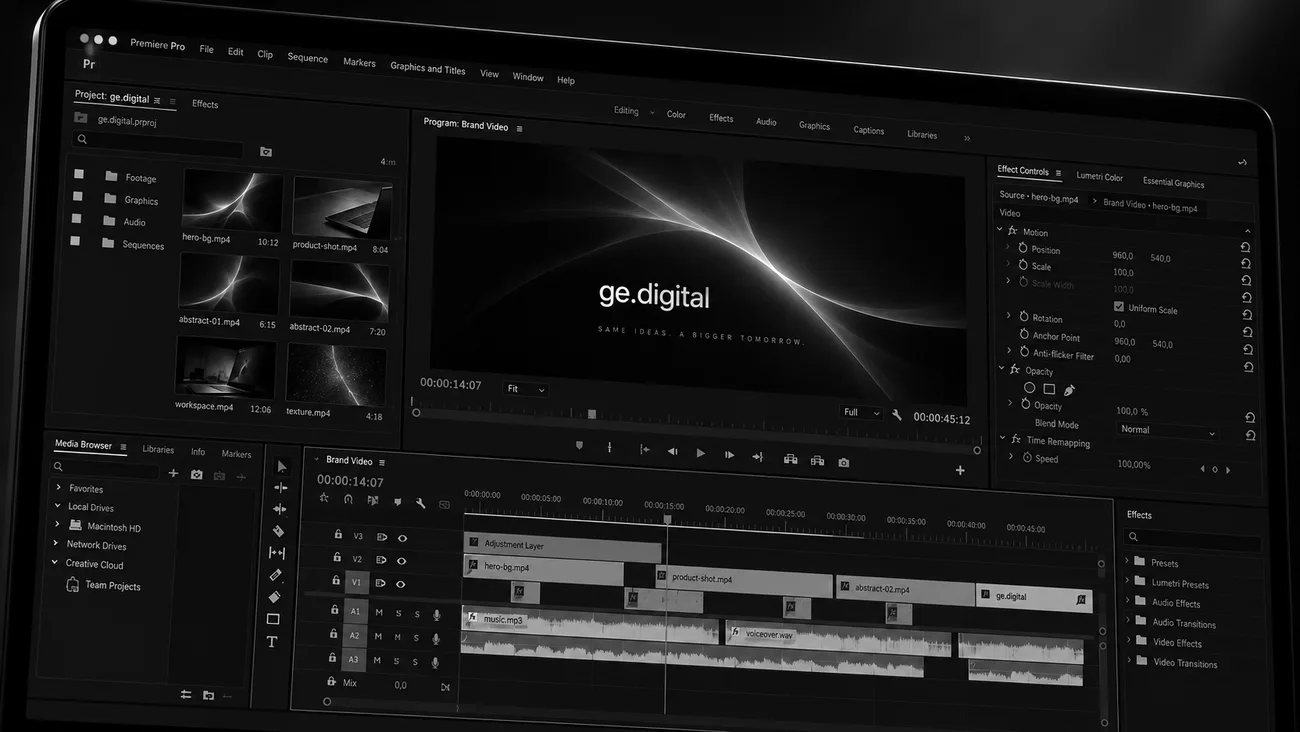The width and height of the screenshot is (1300, 732).
Task: Click the Project panel search field
Action: click(158, 144)
